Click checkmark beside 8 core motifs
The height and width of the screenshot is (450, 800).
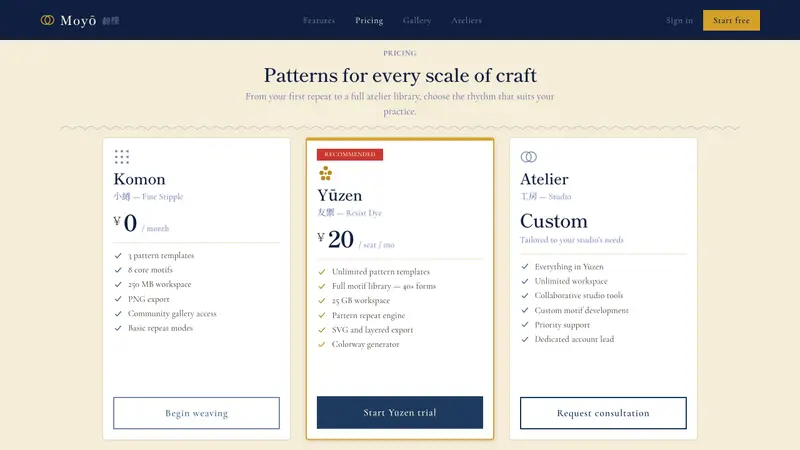(x=118, y=270)
